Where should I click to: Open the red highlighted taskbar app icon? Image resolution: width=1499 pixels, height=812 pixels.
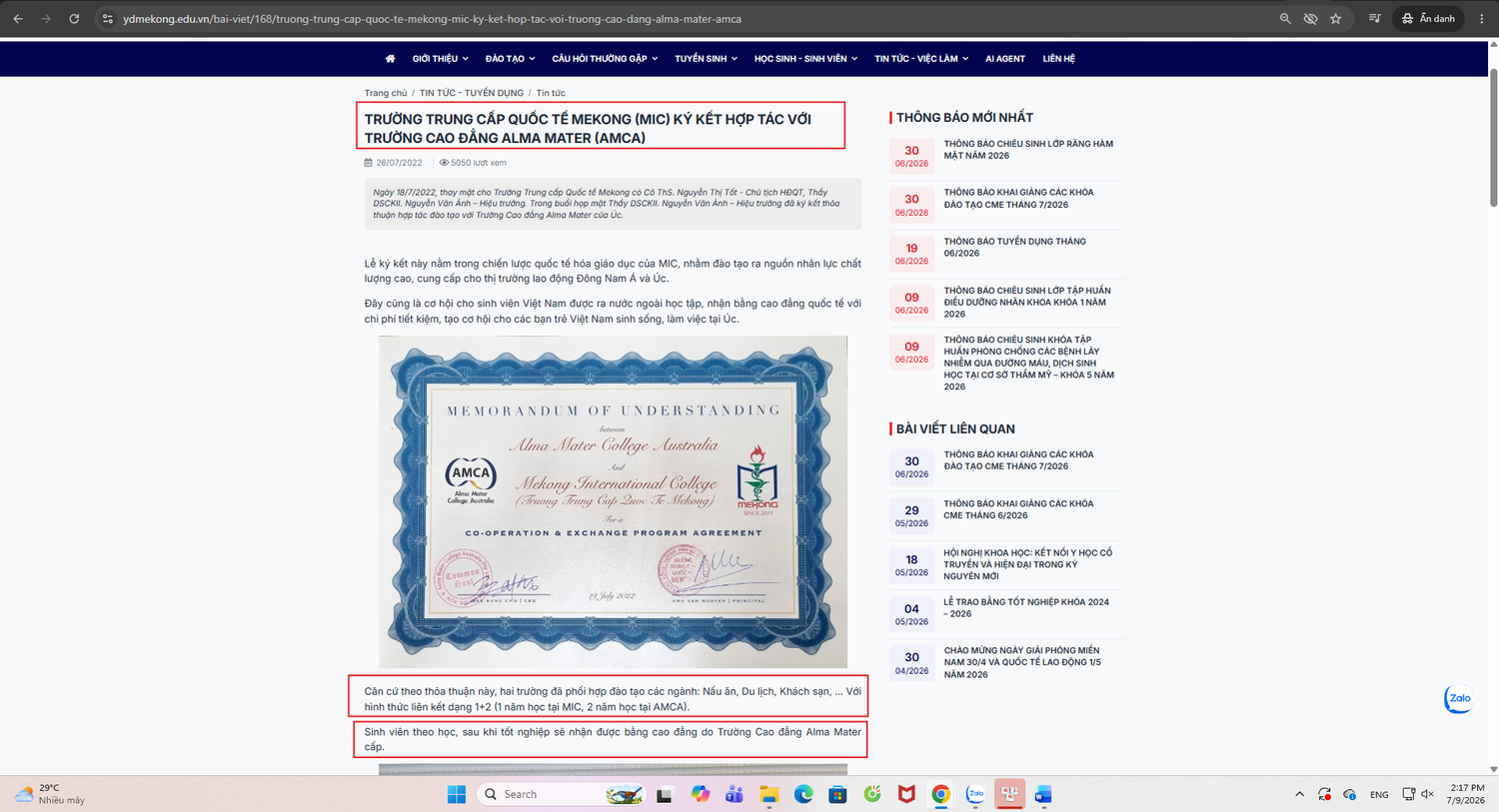1009,794
